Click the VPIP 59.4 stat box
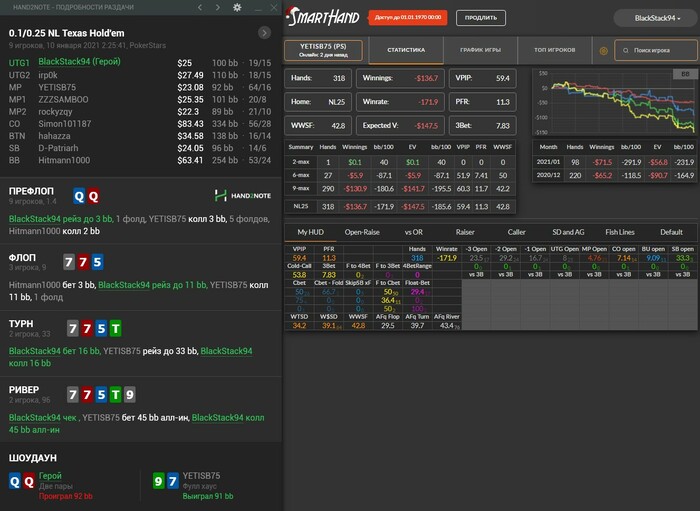 coord(483,78)
